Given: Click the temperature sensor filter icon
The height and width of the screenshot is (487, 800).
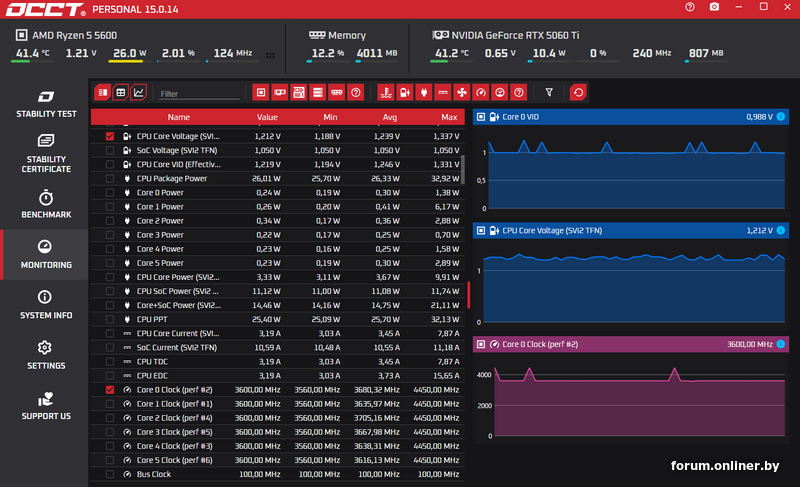Looking at the screenshot, I should [x=386, y=93].
